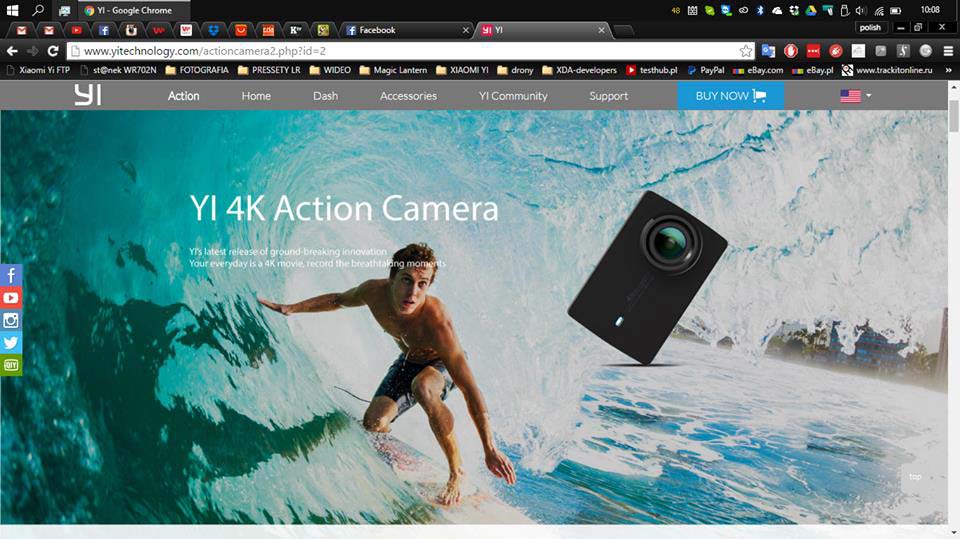Open the Twitter link in social sidebar
Screen dimensions: 960x539
pos(11,343)
